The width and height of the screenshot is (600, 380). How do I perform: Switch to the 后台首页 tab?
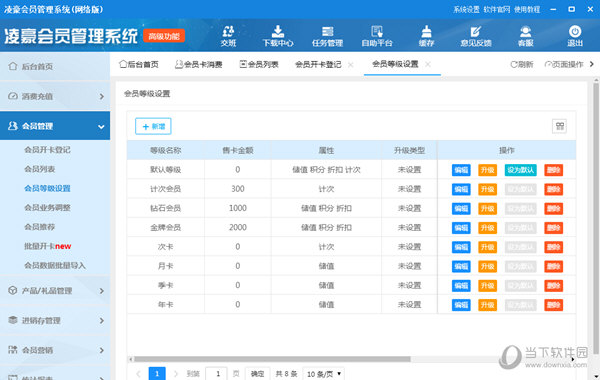139,64
